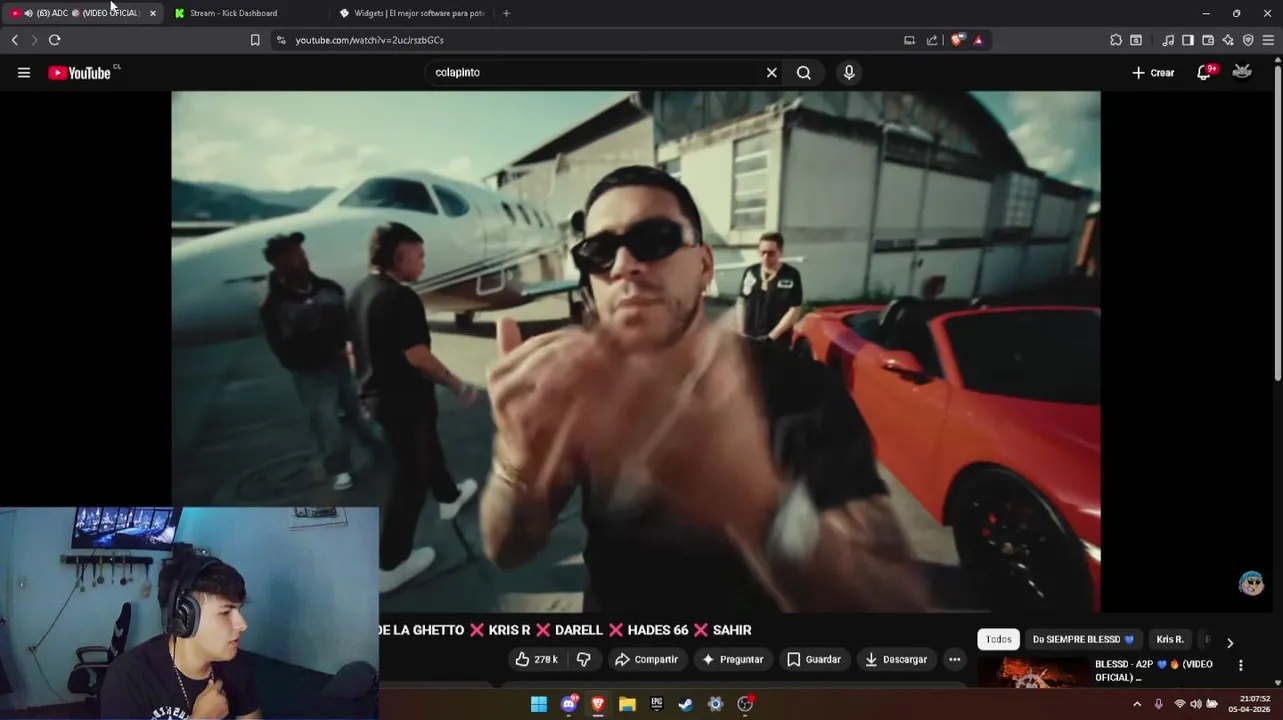Open Steam from the taskbar
Viewport: 1283px width, 720px height.
(x=686, y=704)
